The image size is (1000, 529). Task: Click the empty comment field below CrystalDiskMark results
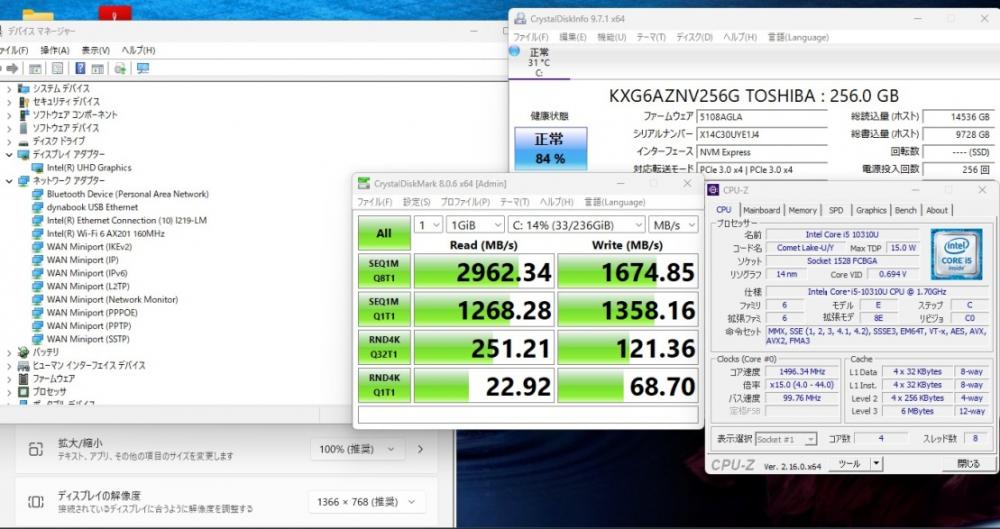coord(528,415)
